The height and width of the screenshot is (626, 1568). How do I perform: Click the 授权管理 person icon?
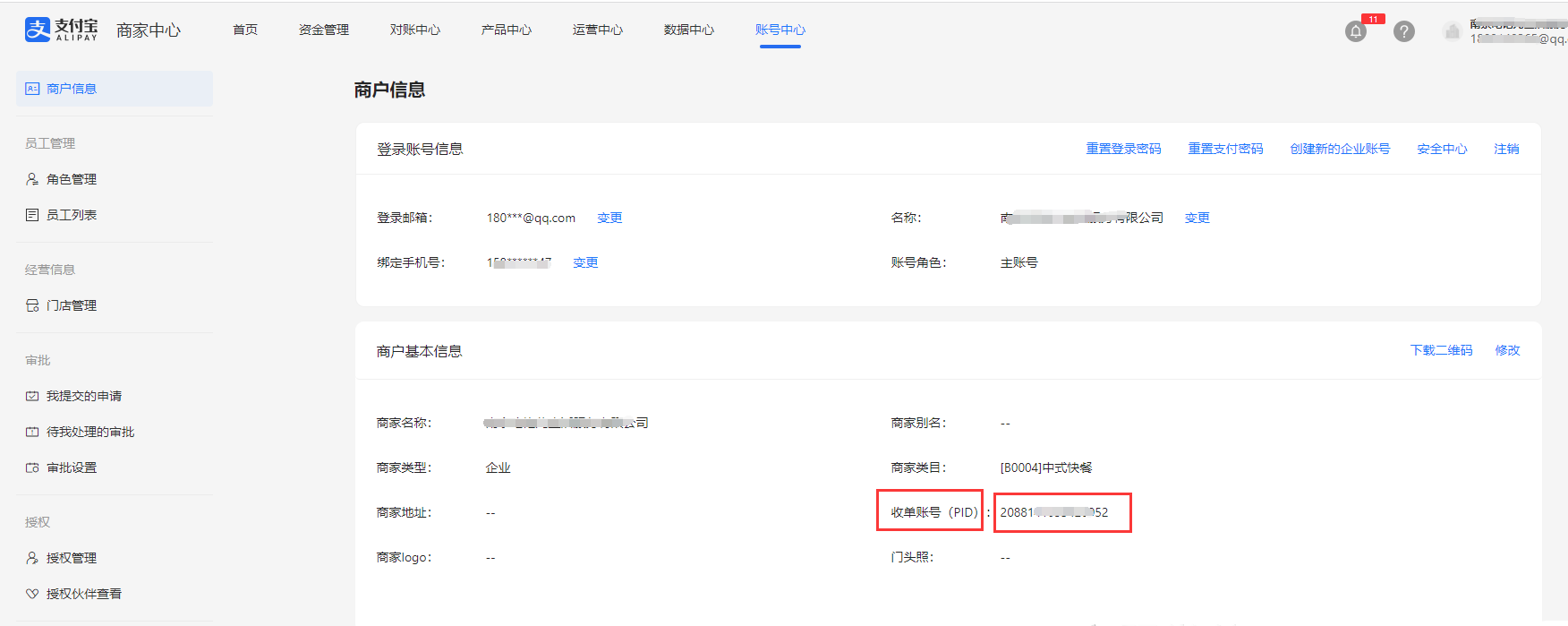click(x=32, y=558)
